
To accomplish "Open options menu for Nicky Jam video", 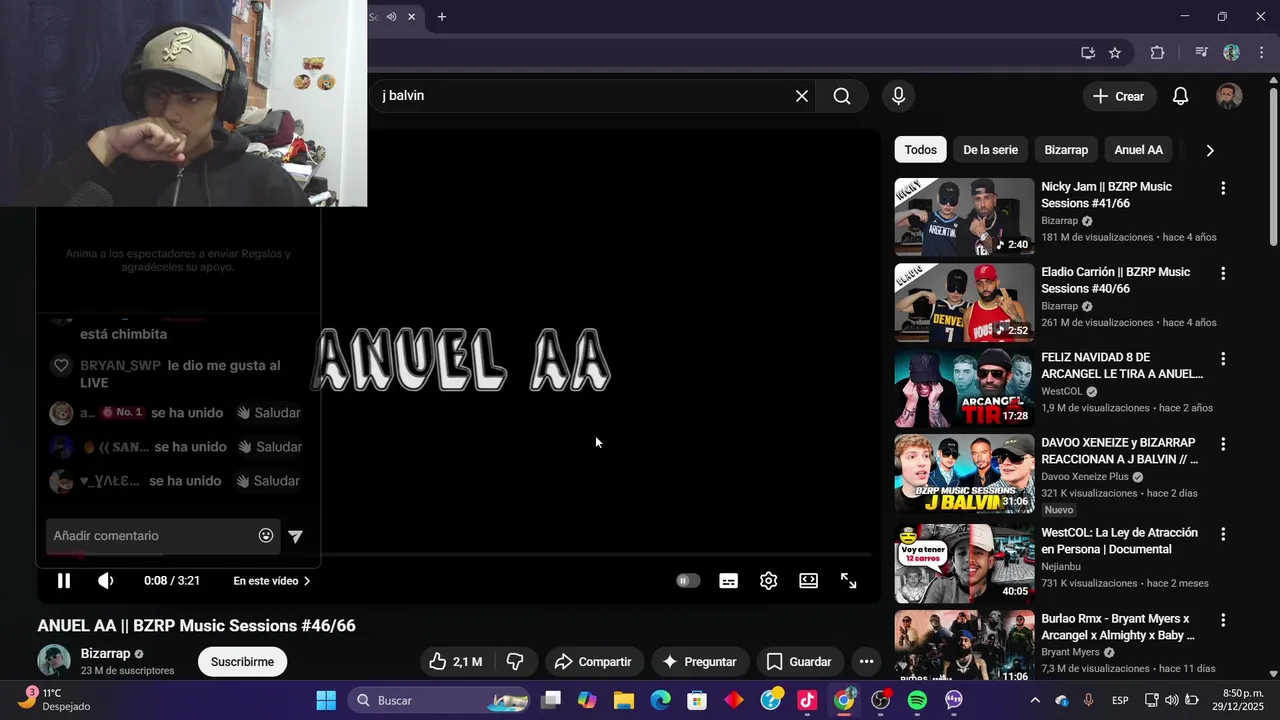I will 1222,188.
